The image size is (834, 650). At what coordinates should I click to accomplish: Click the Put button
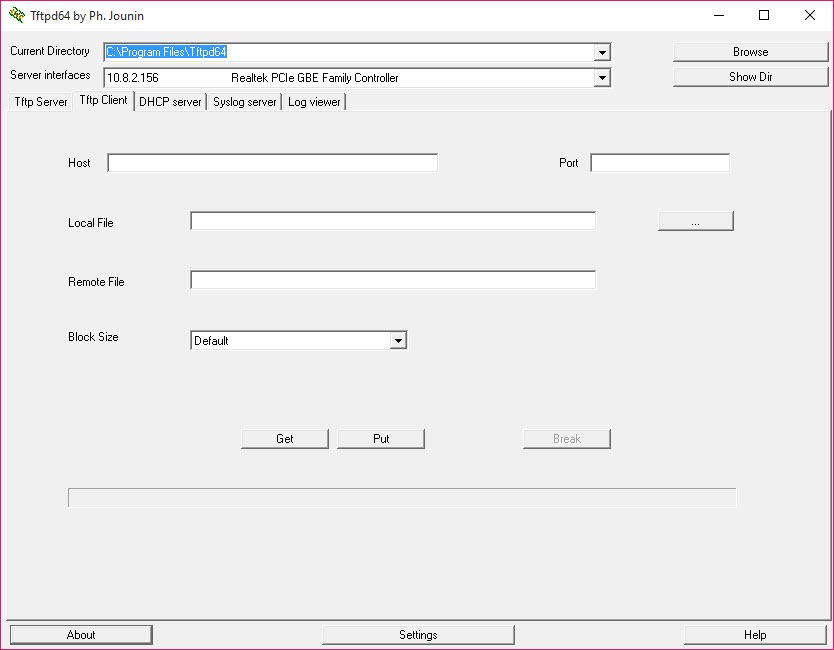pyautogui.click(x=381, y=439)
